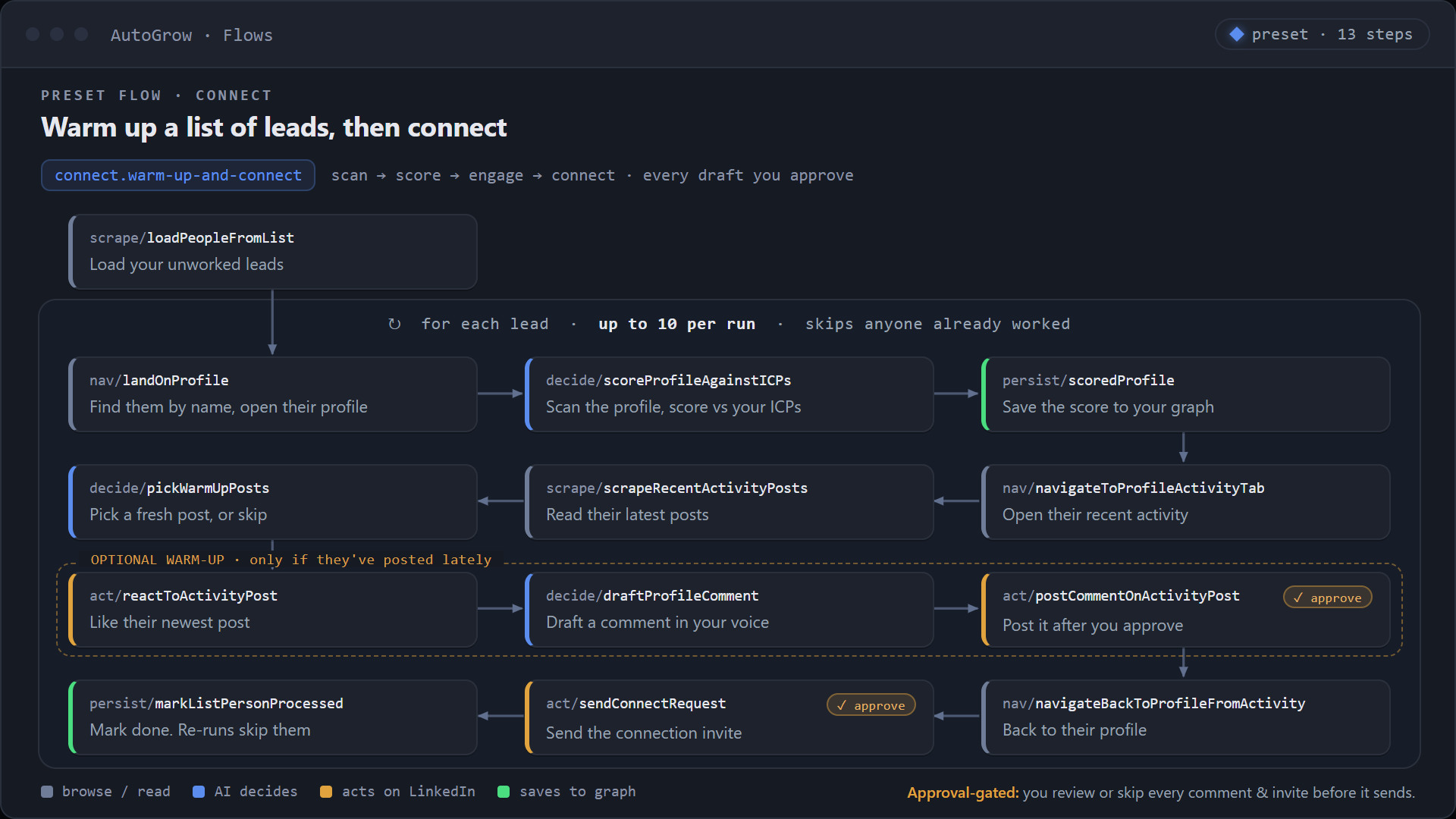Click approve badge on sendConnectRequest step
This screenshot has height=819, width=1456.
pyautogui.click(x=871, y=705)
